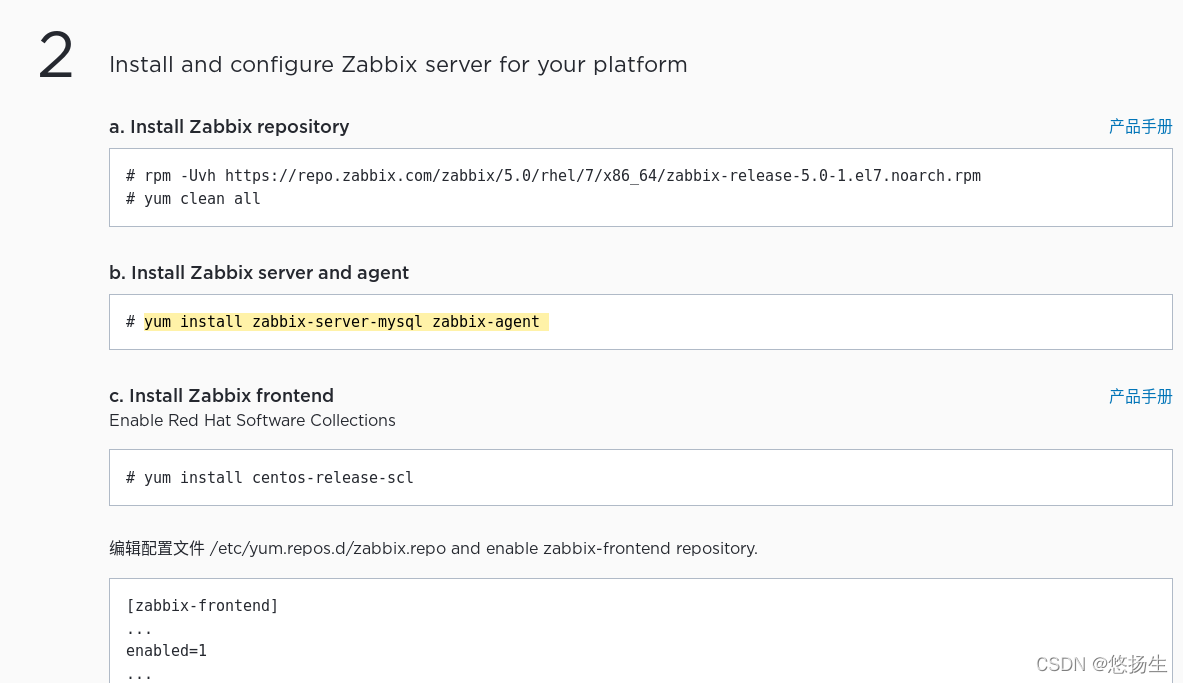Click the "c. Install Zabbix frontend" heading
This screenshot has width=1183, height=683.
click(x=221, y=396)
